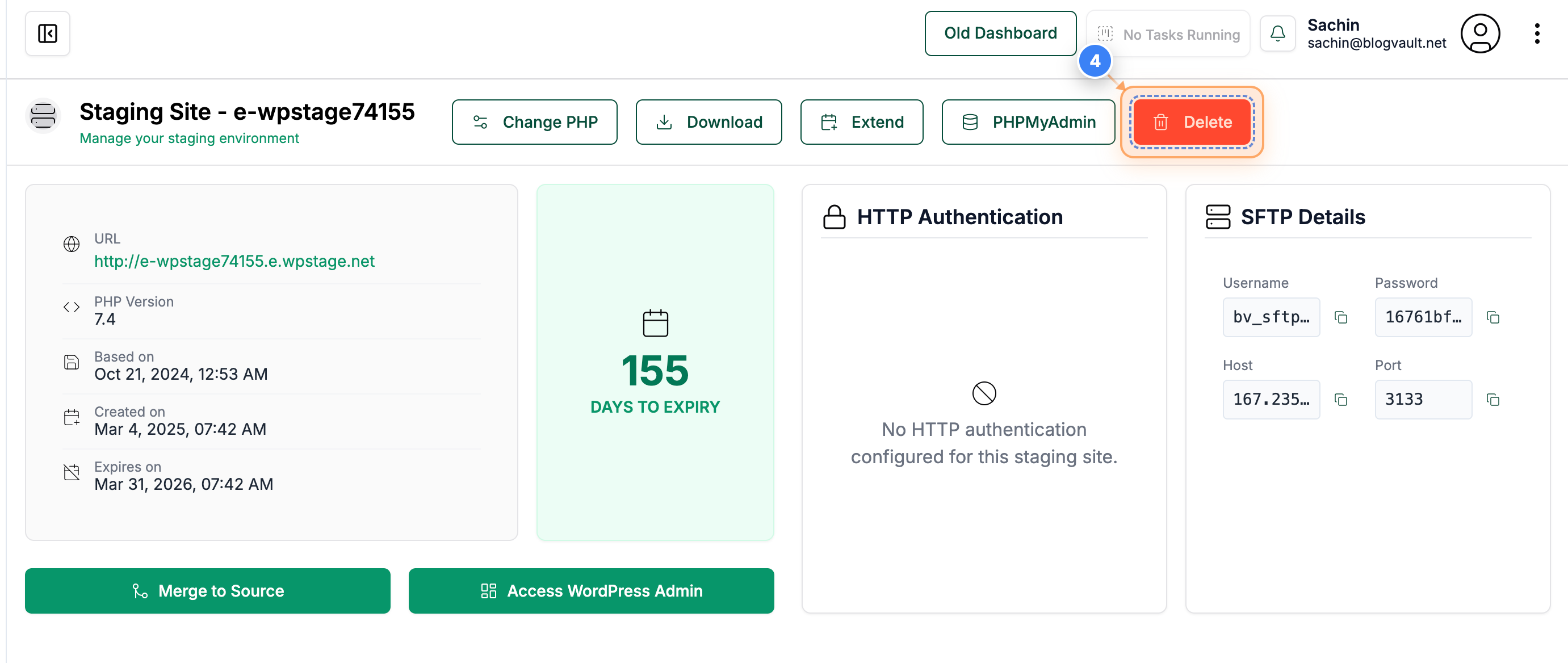Select the SFTP port field 3133
Viewport: 1568px width, 663px height.
pos(1423,400)
